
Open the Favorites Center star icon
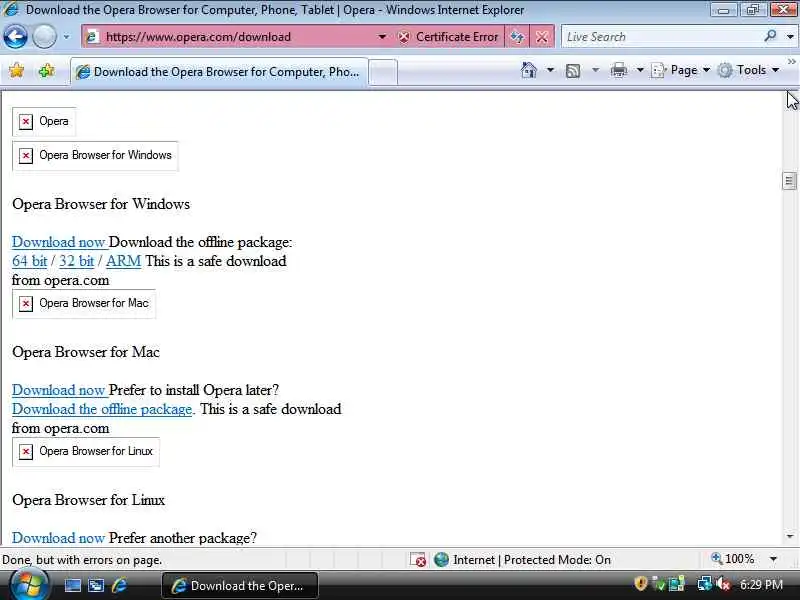coord(17,70)
